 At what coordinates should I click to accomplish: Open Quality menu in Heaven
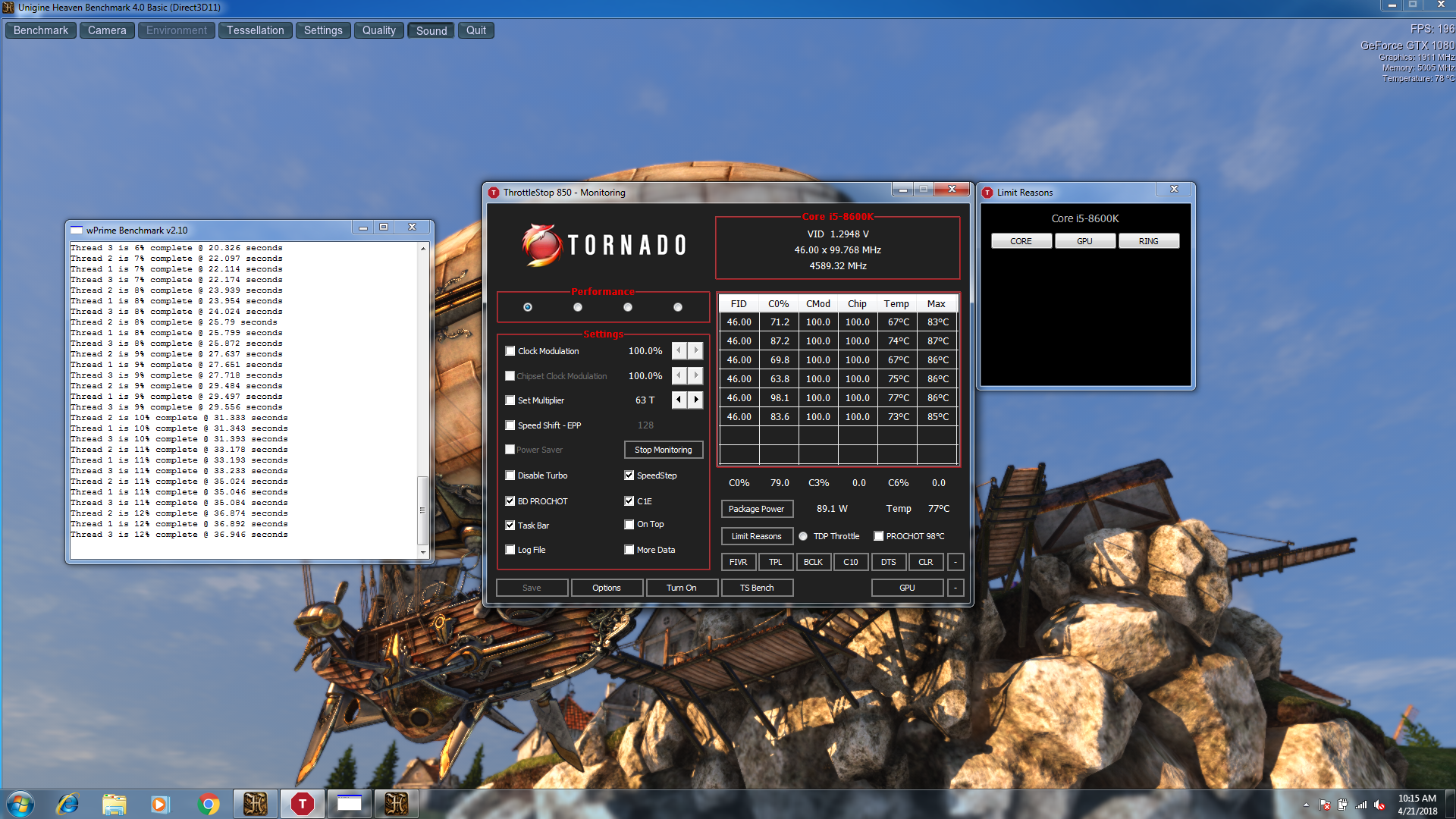pos(379,30)
